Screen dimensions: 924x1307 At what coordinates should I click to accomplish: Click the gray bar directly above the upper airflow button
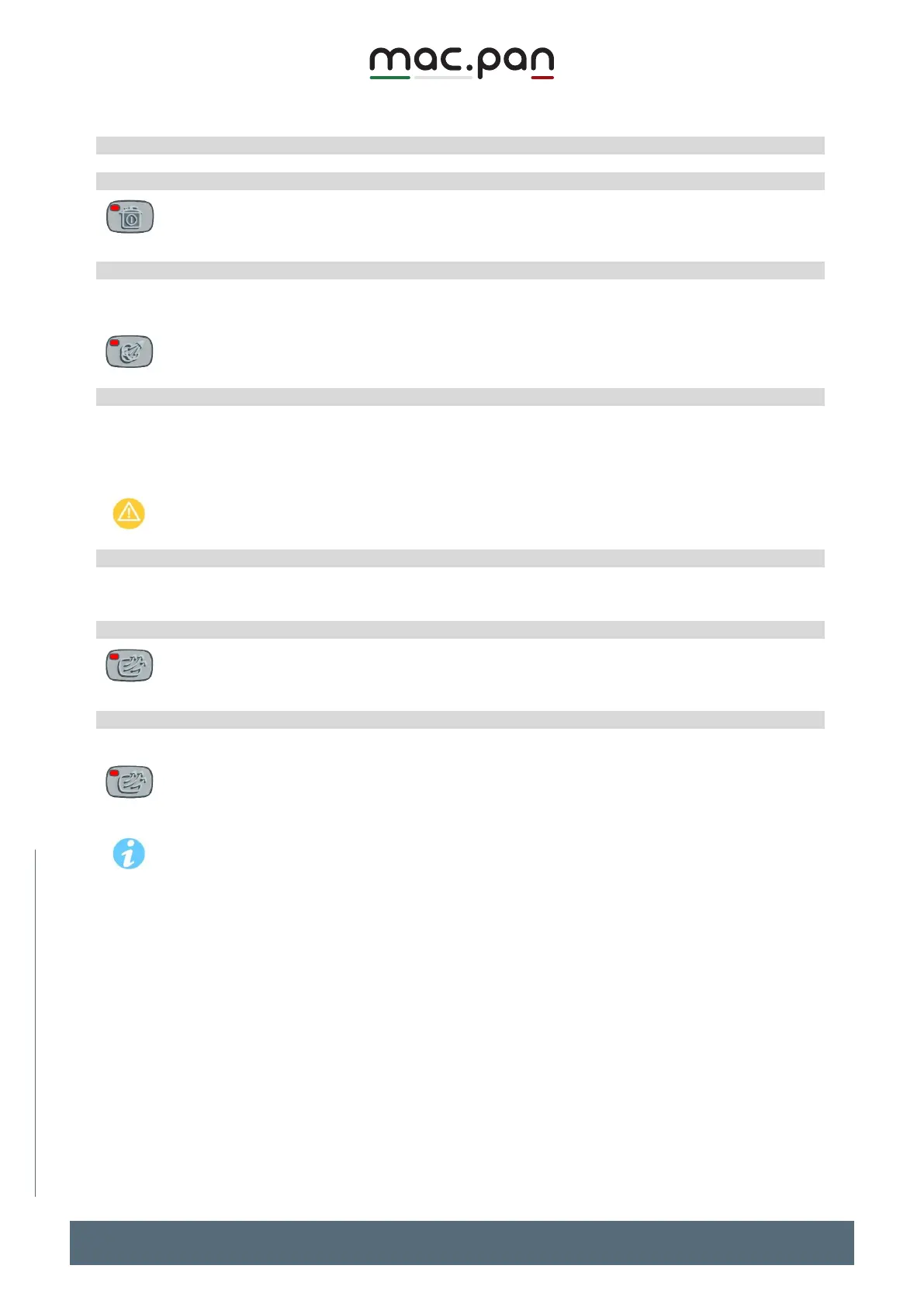click(x=459, y=629)
